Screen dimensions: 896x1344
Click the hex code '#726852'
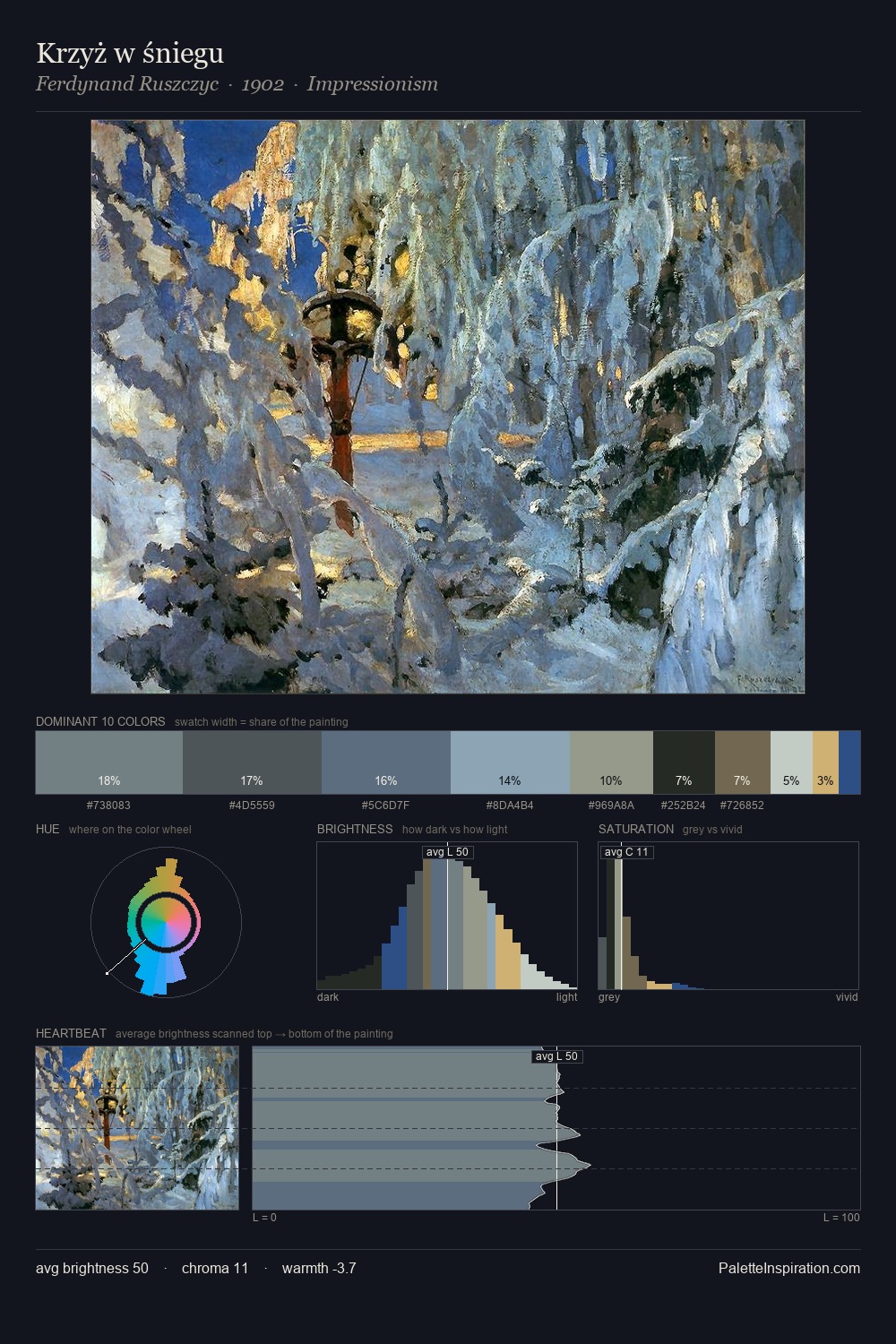tap(743, 805)
